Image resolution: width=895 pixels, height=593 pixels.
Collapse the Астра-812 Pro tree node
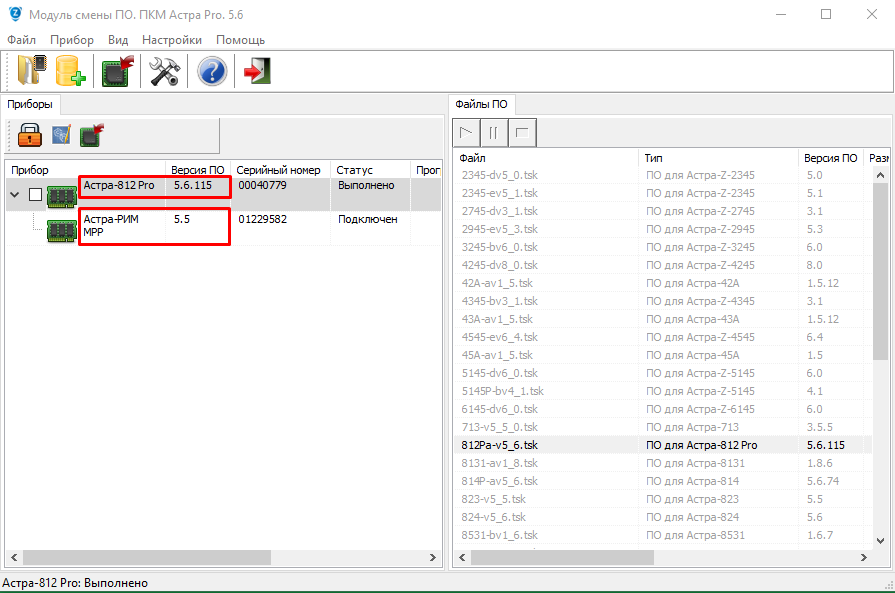click(15, 195)
